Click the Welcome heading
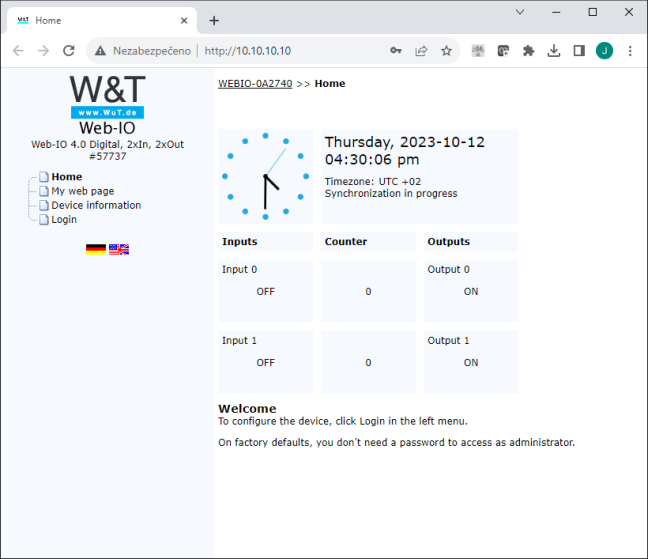 pyautogui.click(x=247, y=409)
